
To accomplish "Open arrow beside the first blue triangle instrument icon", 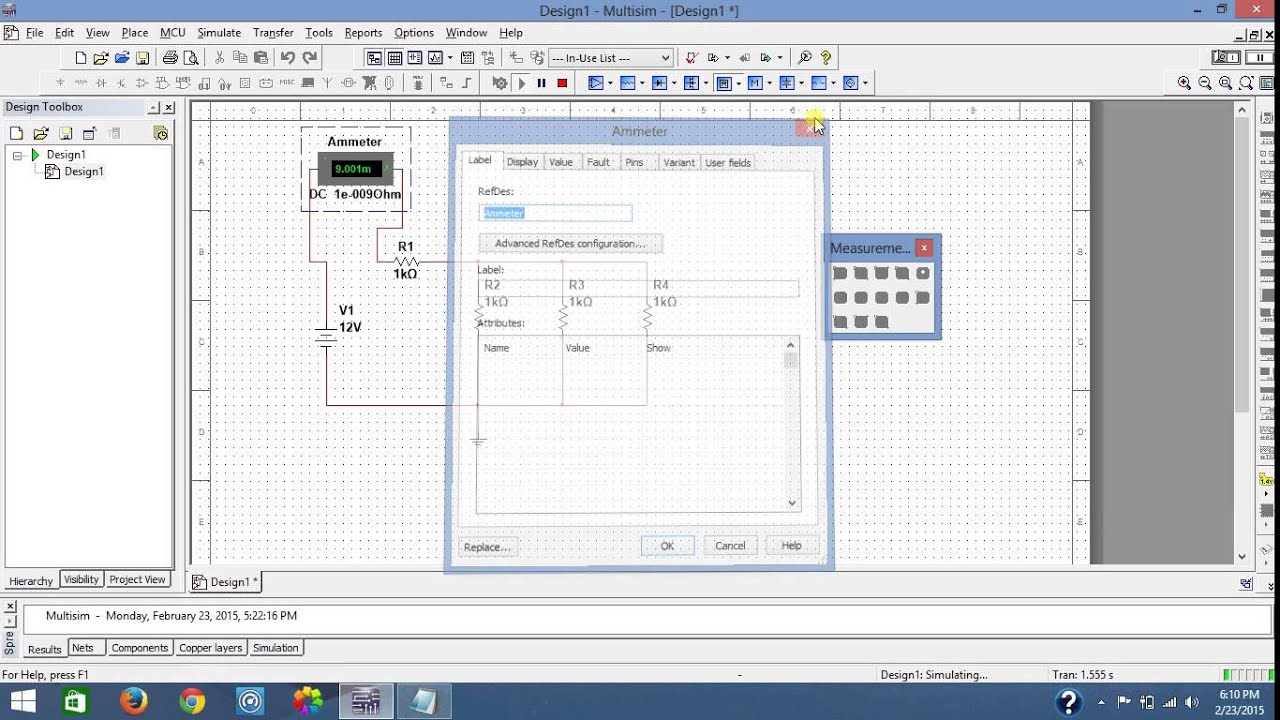I will pos(610,83).
